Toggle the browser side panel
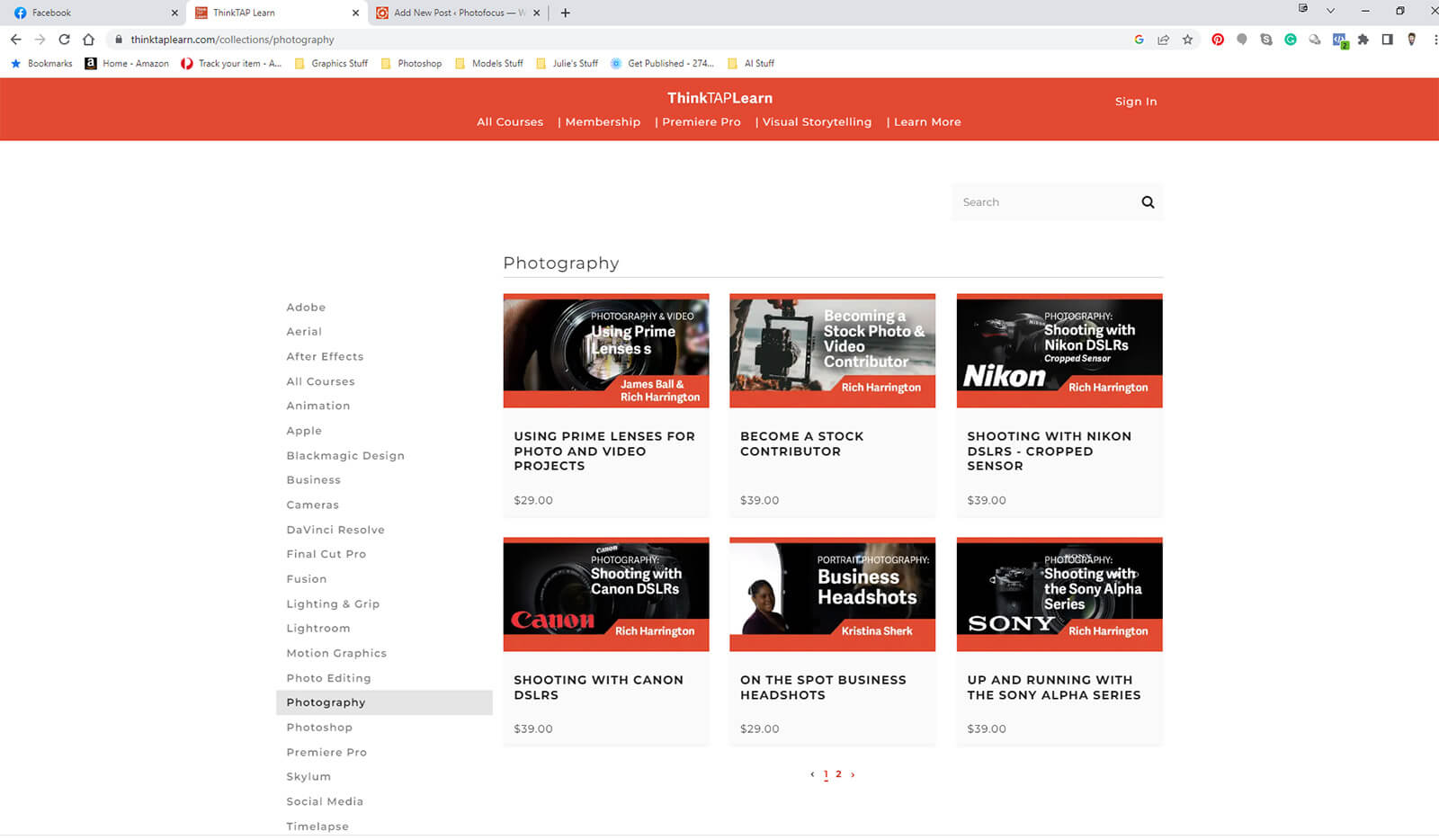 tap(1387, 40)
